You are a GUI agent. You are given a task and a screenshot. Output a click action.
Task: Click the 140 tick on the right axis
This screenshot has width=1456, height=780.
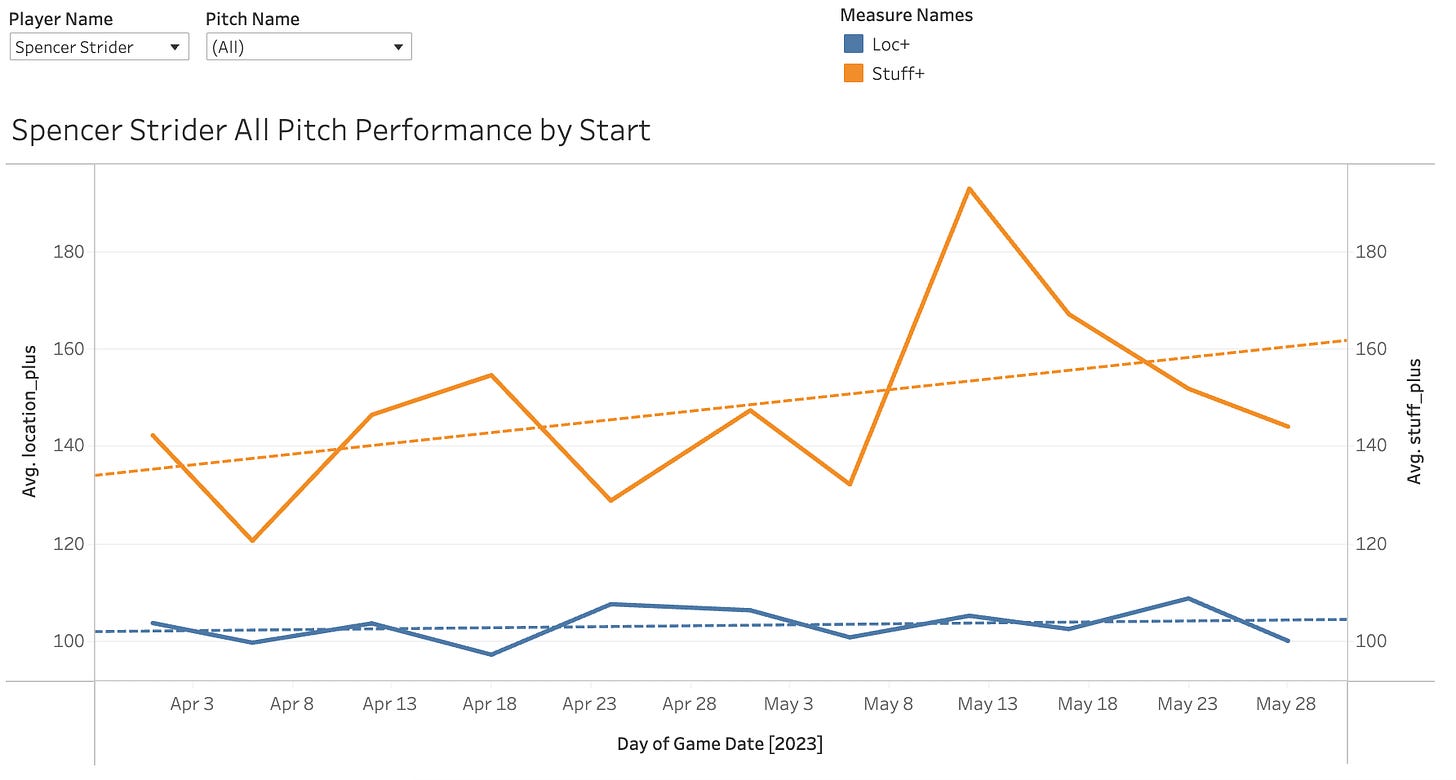pos(1372,446)
